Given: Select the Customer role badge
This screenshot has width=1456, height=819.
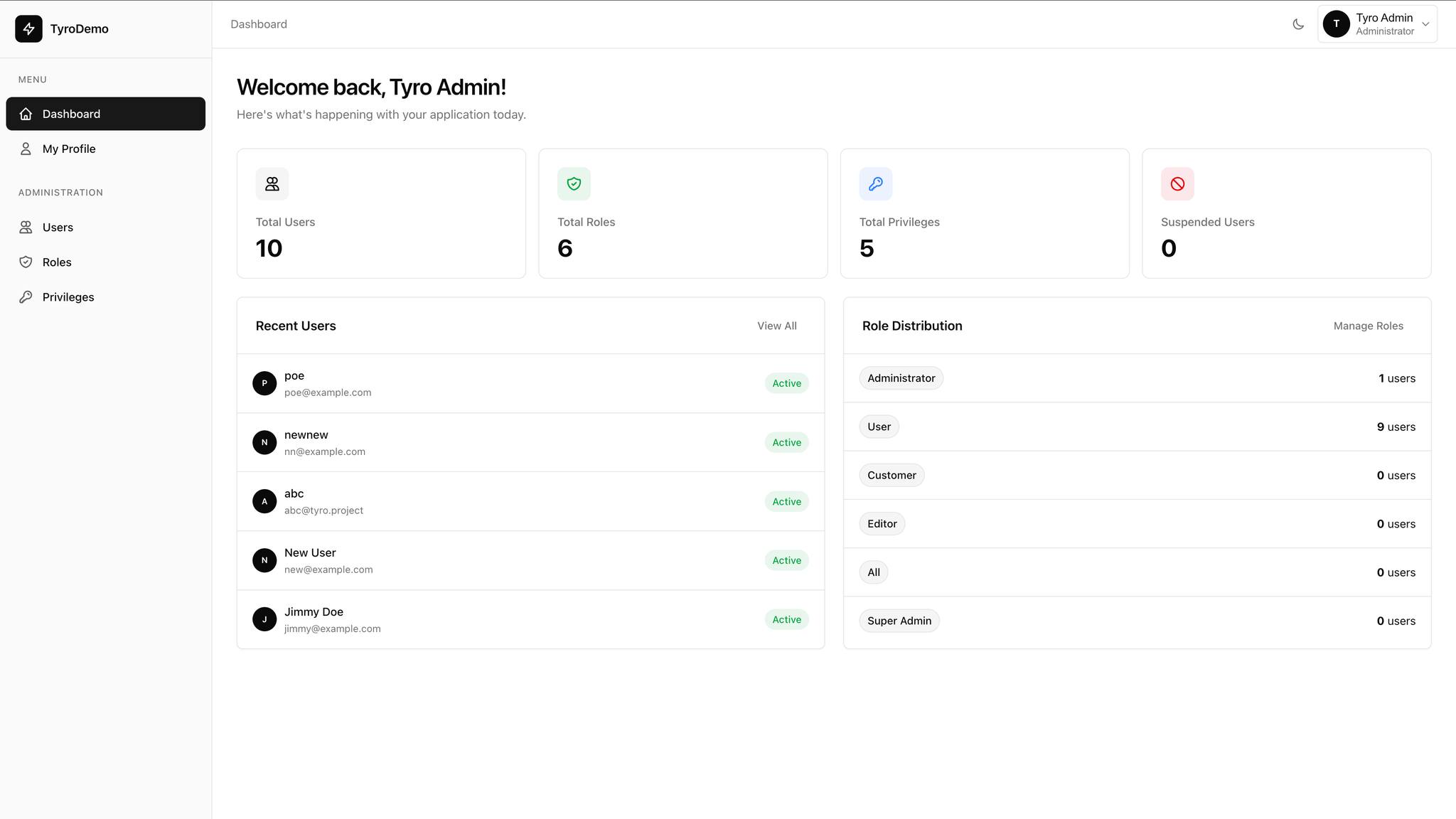Looking at the screenshot, I should 892,475.
